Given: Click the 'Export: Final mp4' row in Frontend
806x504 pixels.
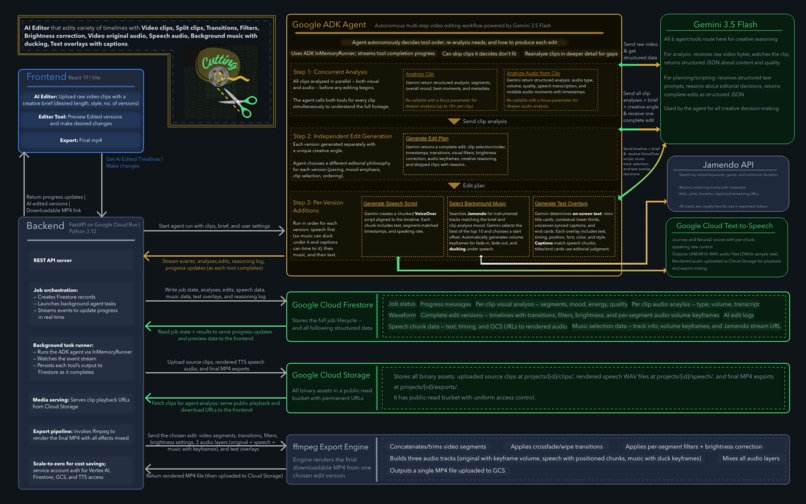Looking at the screenshot, I should [x=81, y=140].
